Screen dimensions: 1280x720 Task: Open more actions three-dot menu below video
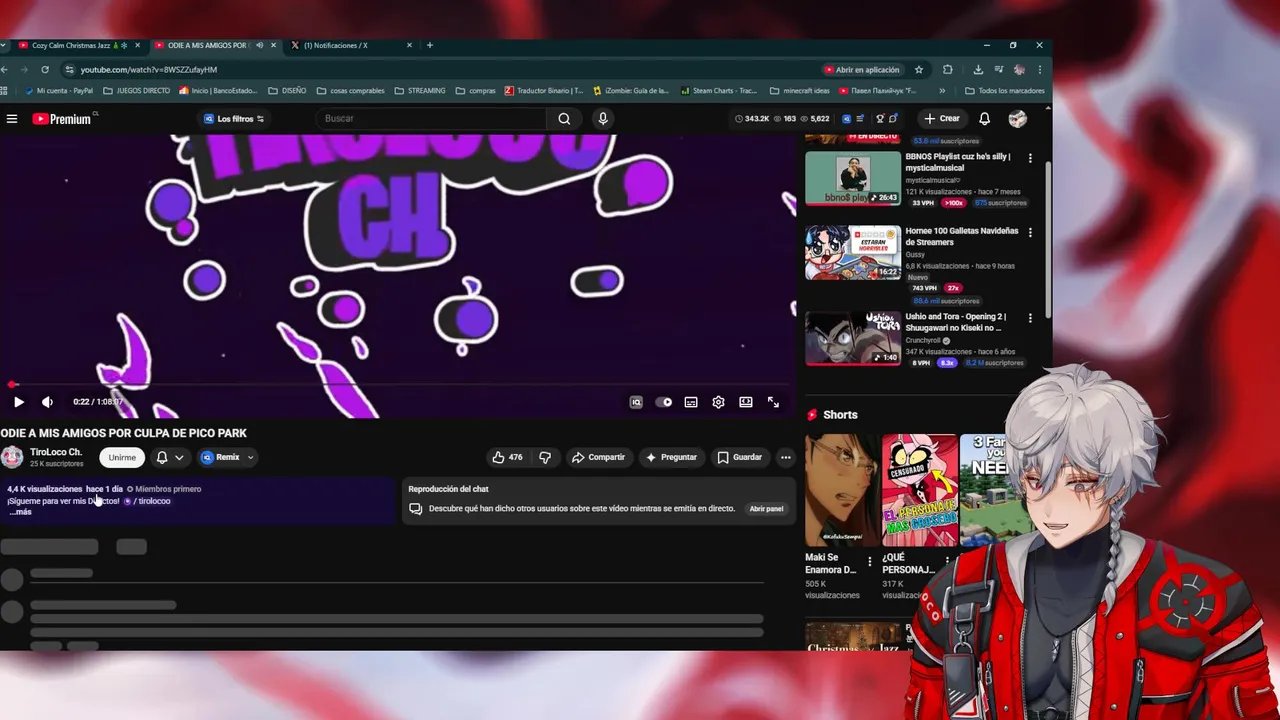[785, 457]
